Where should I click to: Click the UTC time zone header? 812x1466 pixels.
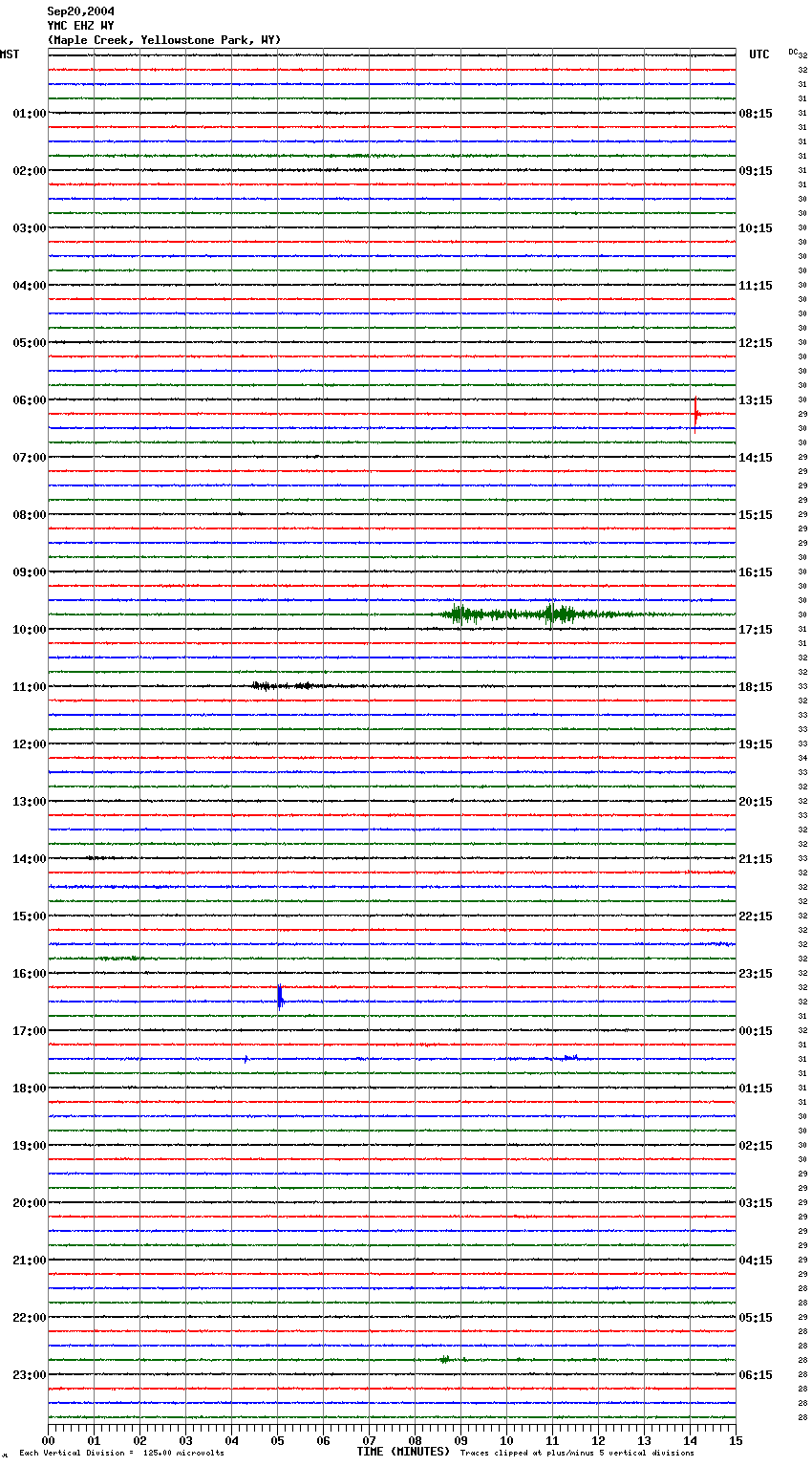759,54
